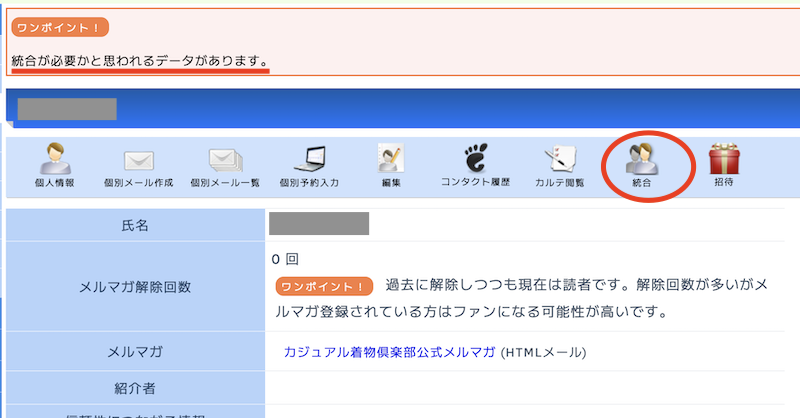The image size is (800, 418).
Task: Click the 招待 gift box icon
Action: point(724,159)
